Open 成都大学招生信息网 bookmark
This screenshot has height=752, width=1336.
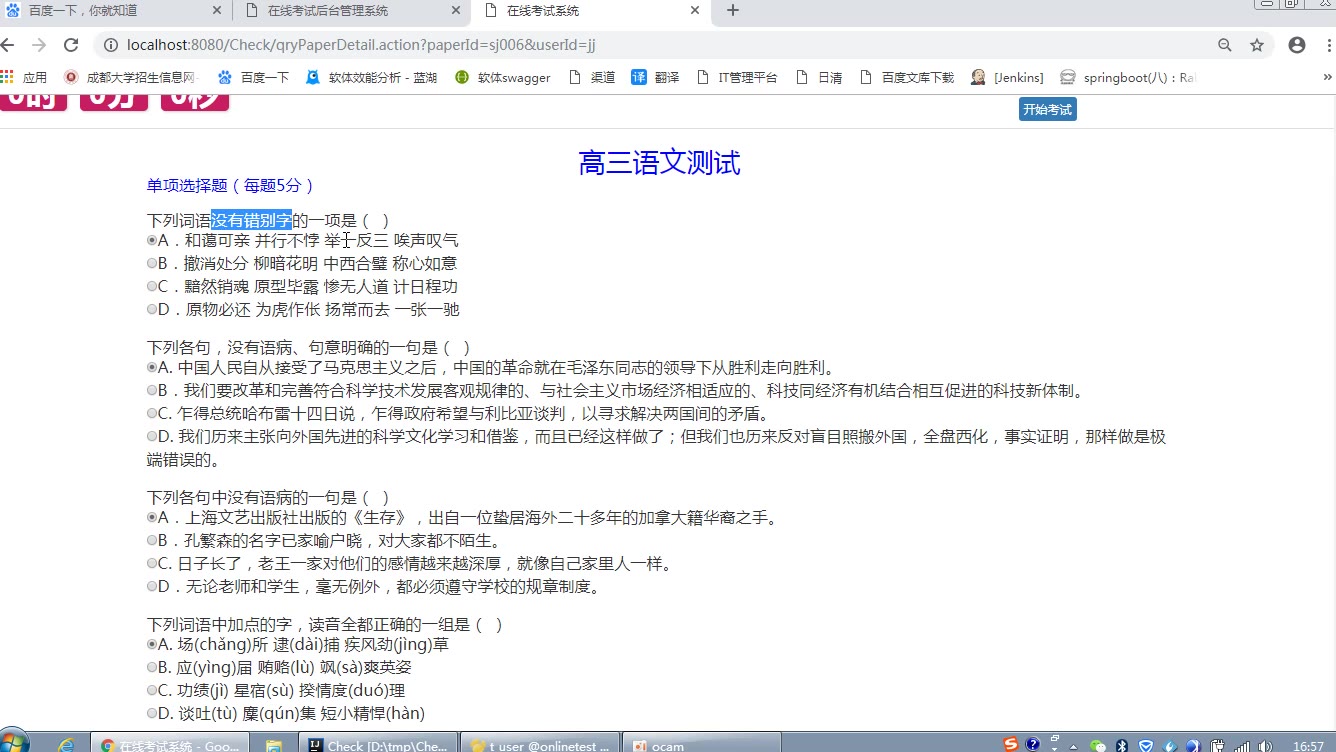pos(132,77)
